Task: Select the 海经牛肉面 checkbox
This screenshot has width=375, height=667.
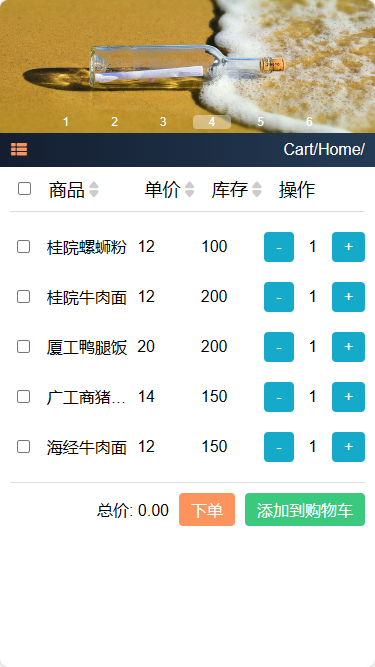Action: coord(23,447)
